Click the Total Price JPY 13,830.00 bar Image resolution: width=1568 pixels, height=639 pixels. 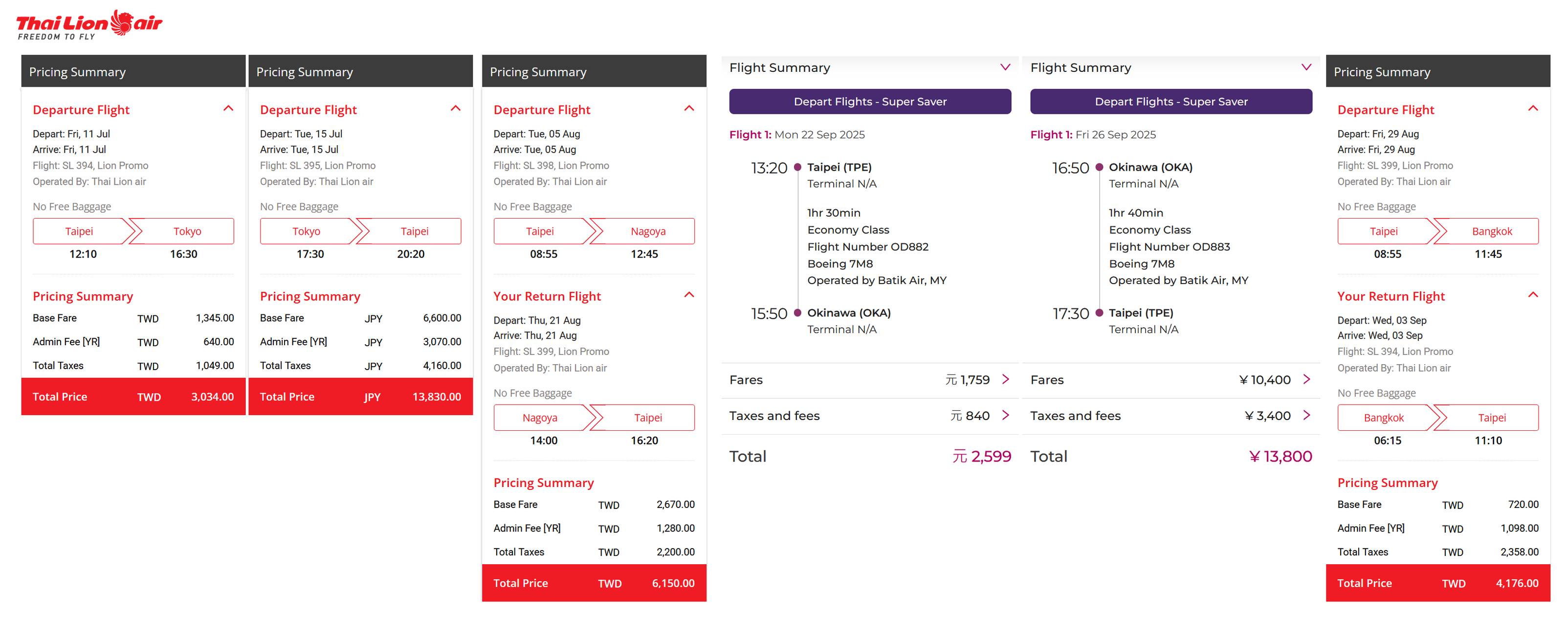360,397
